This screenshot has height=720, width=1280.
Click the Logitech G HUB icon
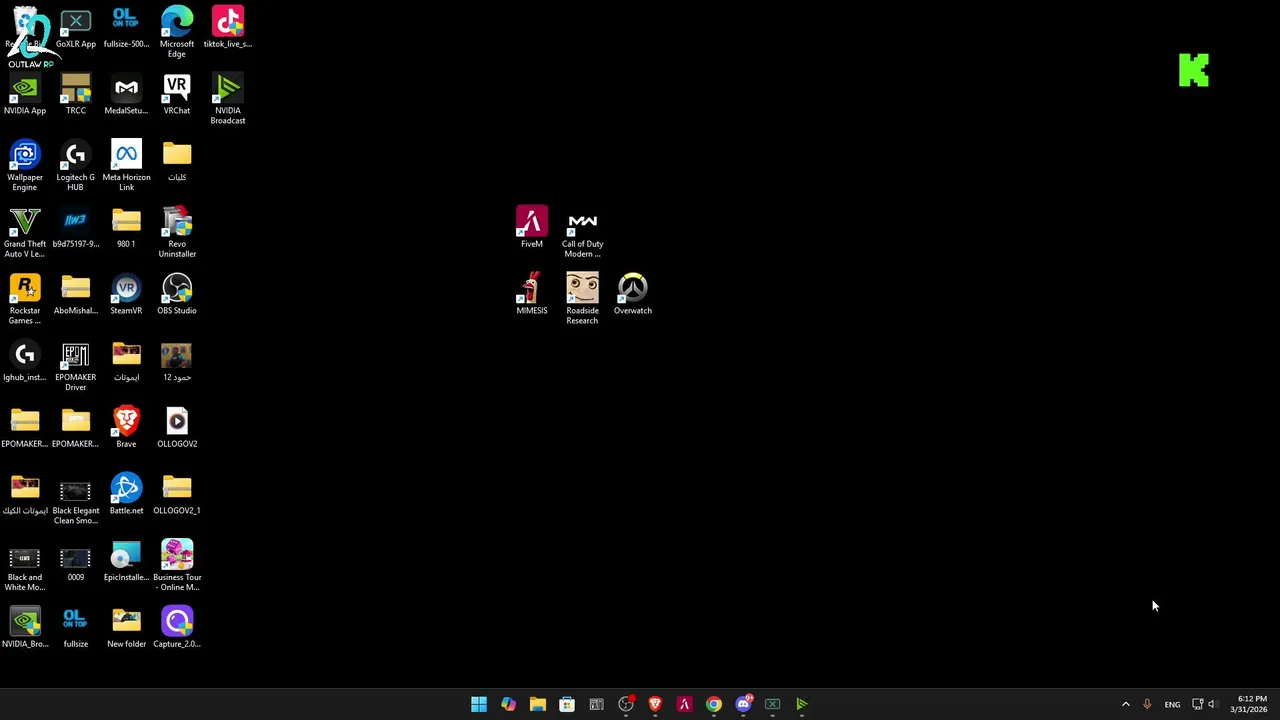75,166
